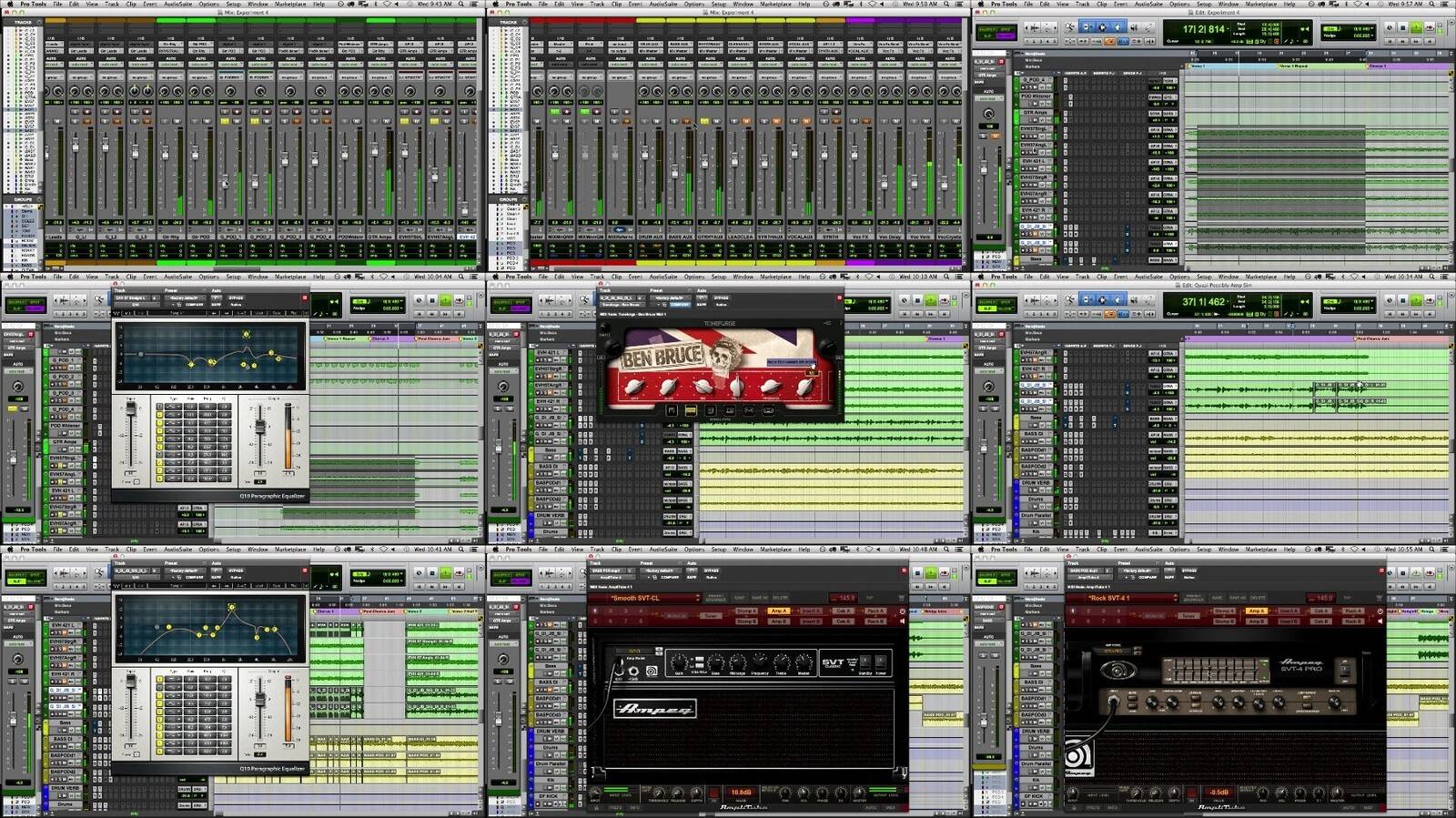
Task: Click the Tuner button in Smooth SVT-CL AmpliTube
Action: (x=711, y=616)
